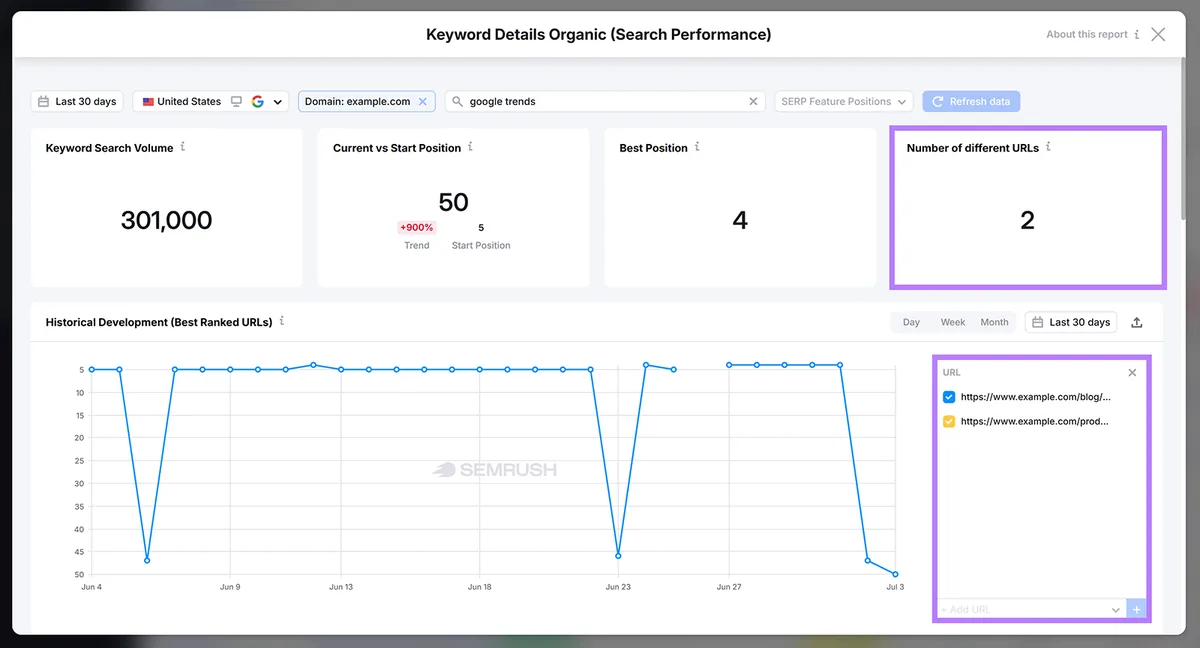
Task: Select the Jun 23 data point on chart
Action: (618, 555)
